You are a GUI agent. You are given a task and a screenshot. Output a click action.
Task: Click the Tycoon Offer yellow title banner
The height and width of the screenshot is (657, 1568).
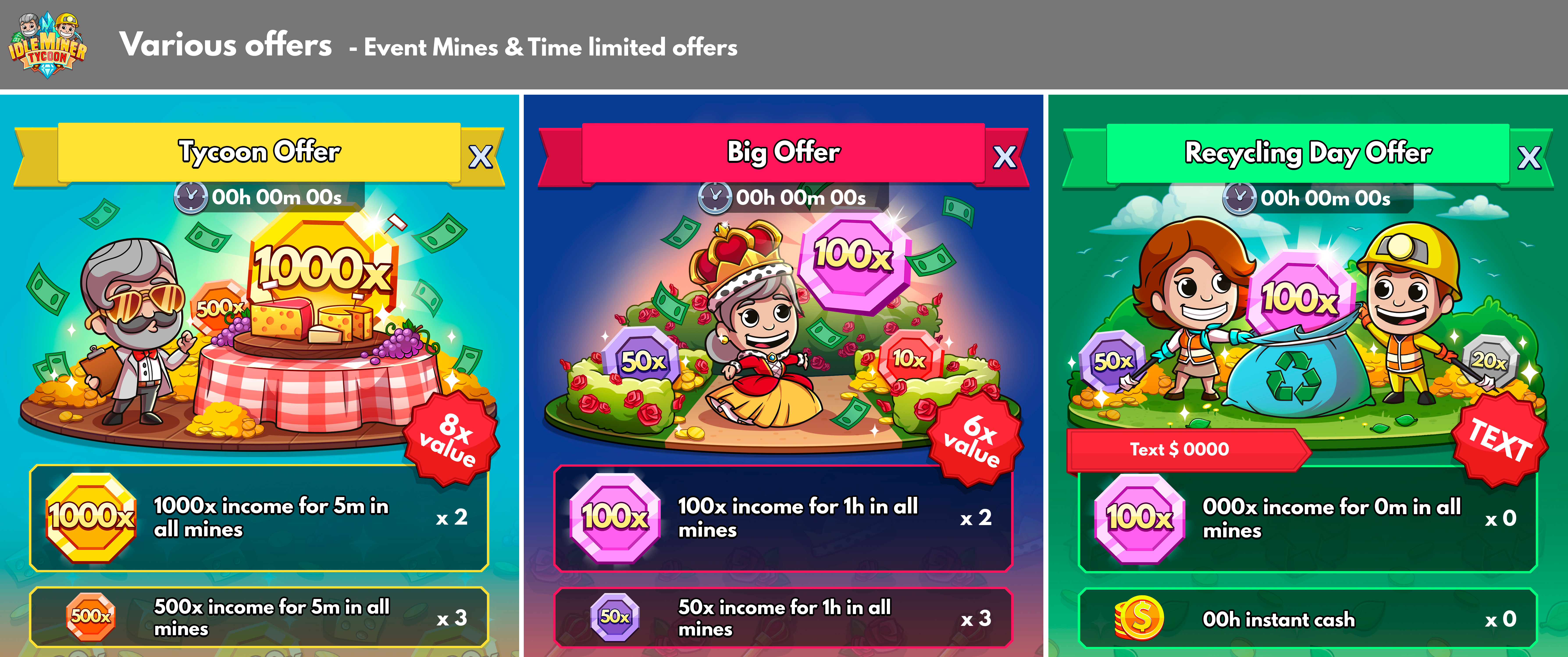click(x=259, y=152)
